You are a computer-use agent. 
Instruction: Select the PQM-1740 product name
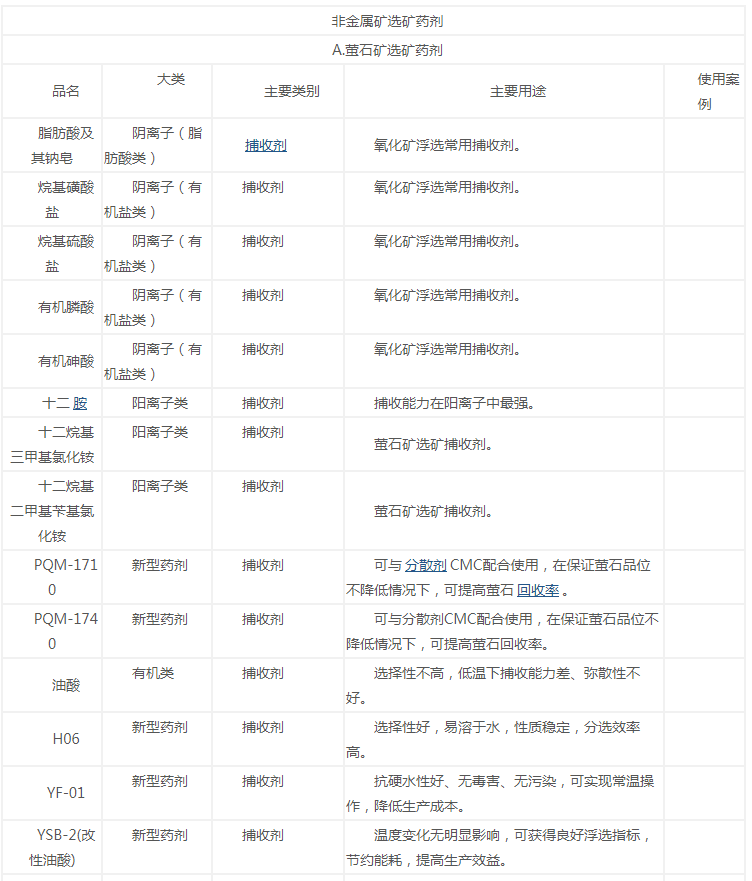(66, 631)
